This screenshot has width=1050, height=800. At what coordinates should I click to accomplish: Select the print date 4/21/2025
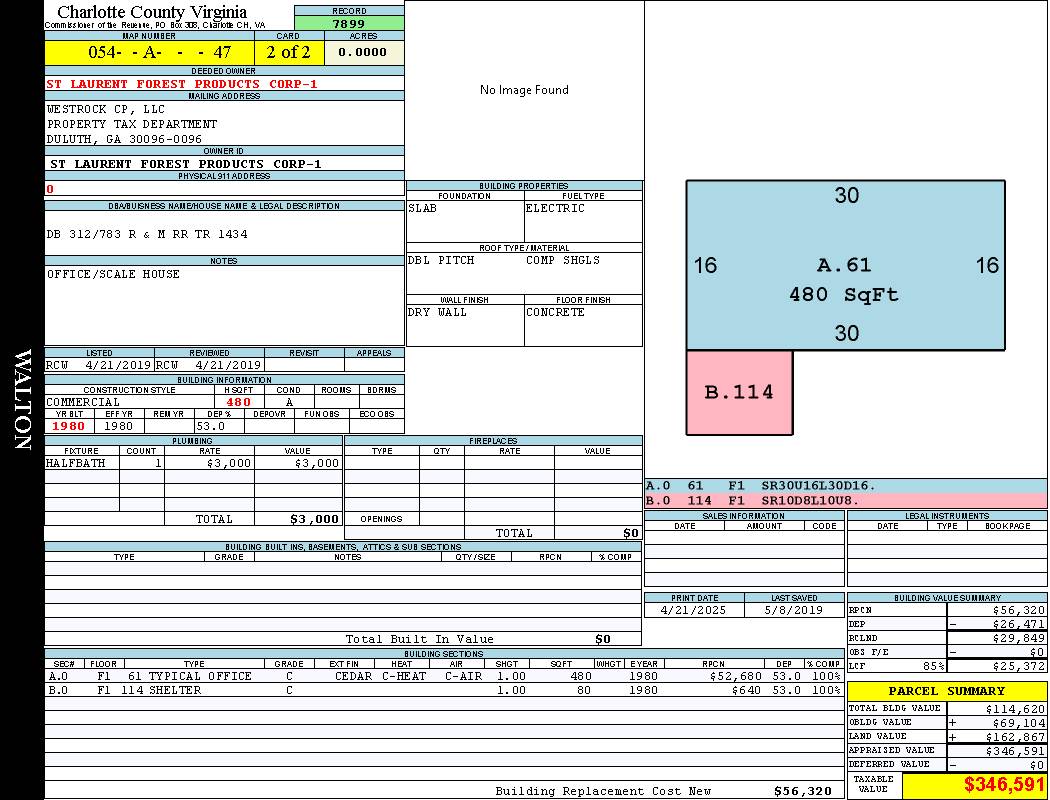pyautogui.click(x=693, y=610)
